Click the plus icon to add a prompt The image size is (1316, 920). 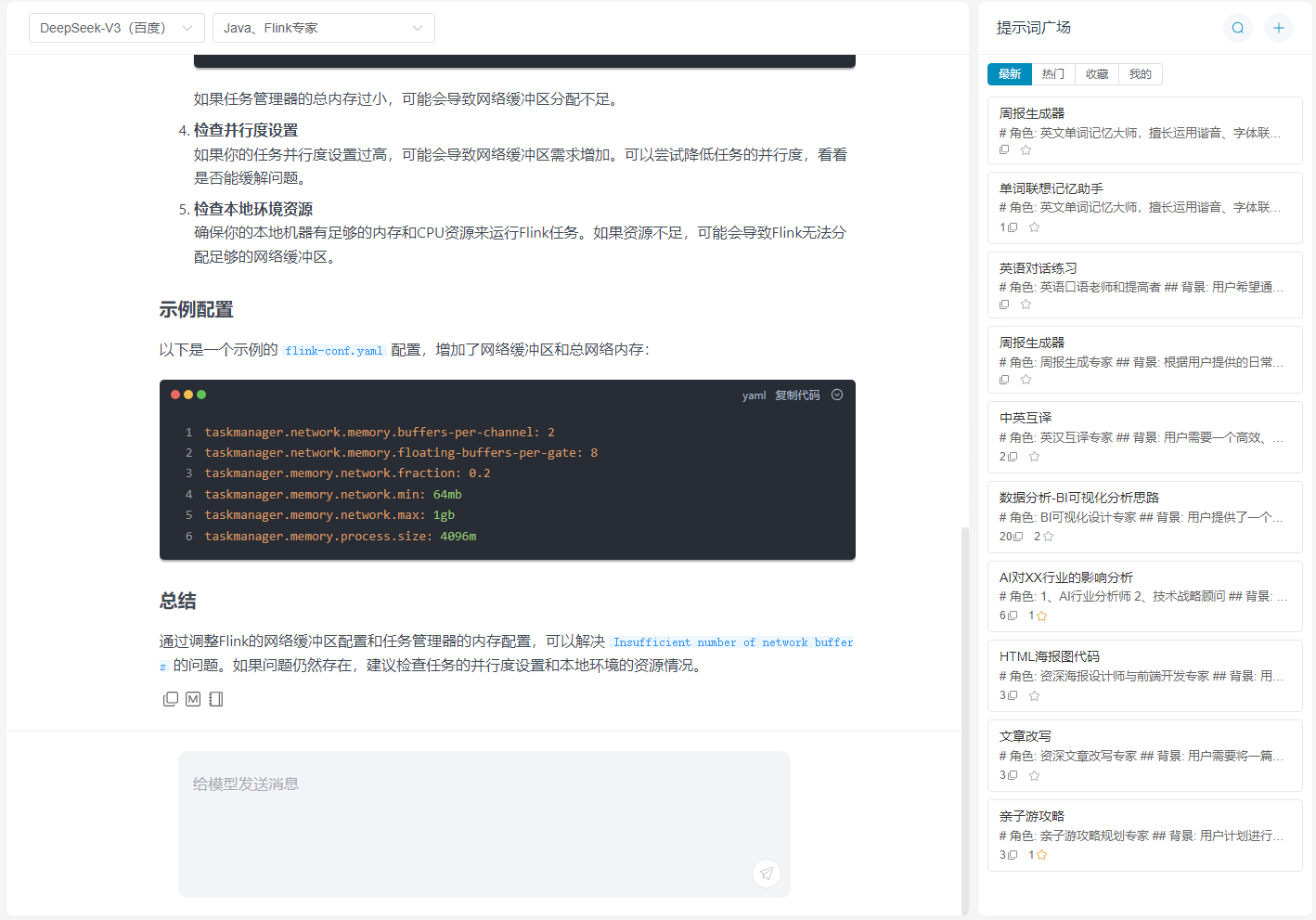1278,28
